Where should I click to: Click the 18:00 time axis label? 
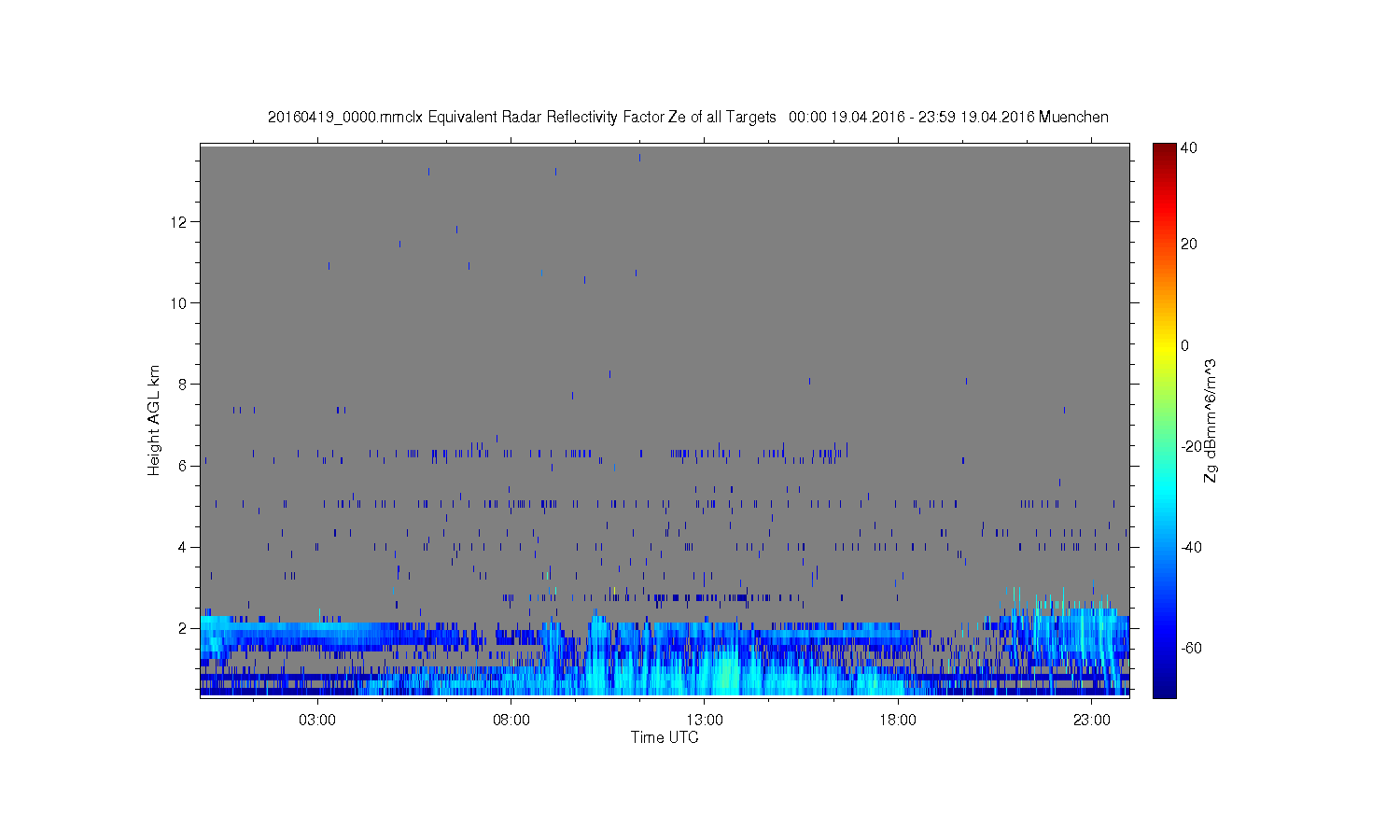tap(899, 721)
